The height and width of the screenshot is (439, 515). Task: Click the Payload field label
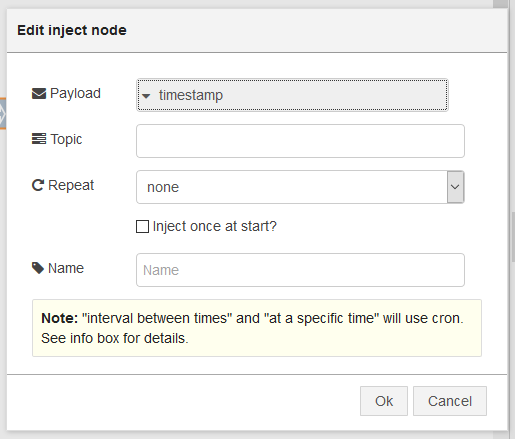(75, 94)
